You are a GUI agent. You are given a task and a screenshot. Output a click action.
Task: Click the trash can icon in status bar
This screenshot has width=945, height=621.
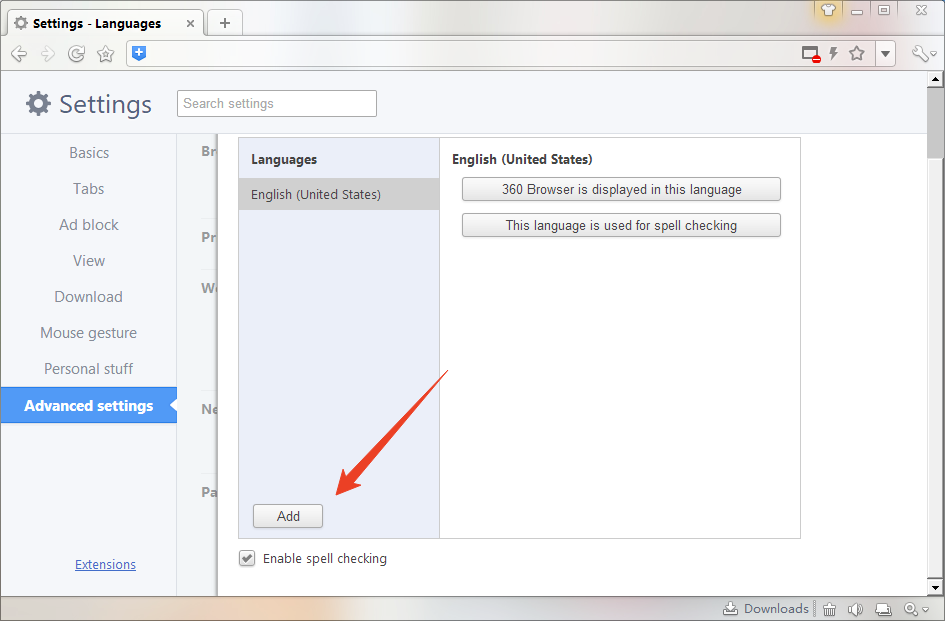830,609
